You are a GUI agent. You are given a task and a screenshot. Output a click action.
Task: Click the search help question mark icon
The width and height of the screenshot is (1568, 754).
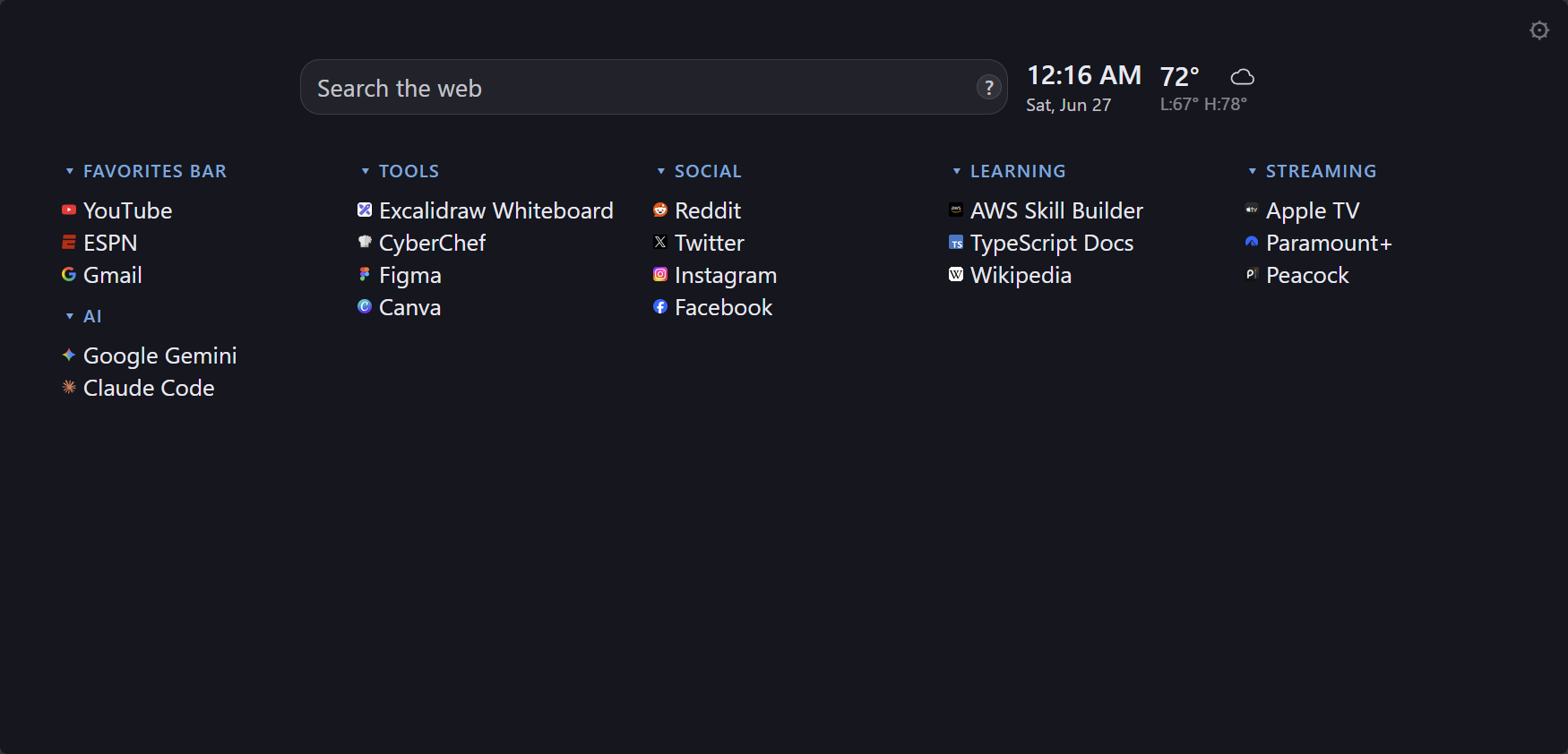click(988, 87)
